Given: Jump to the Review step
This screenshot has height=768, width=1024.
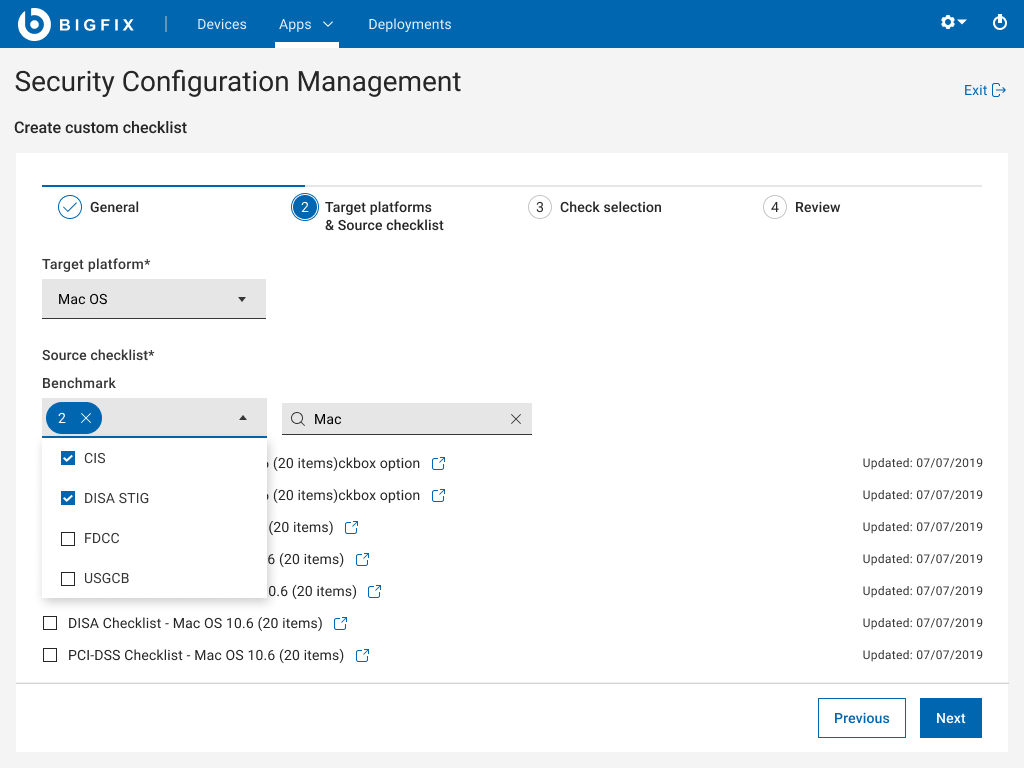Looking at the screenshot, I should point(818,207).
